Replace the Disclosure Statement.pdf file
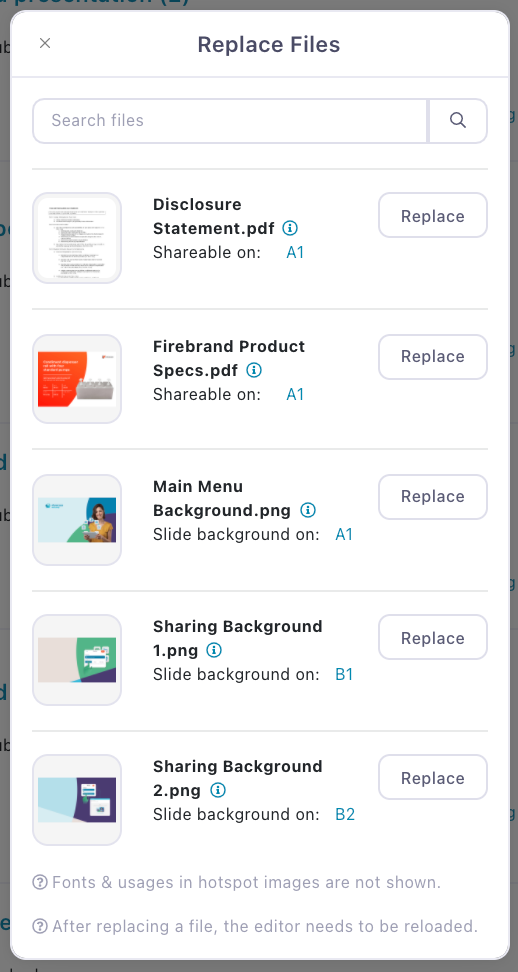Viewport: 518px width, 972px height. pyautogui.click(x=432, y=216)
